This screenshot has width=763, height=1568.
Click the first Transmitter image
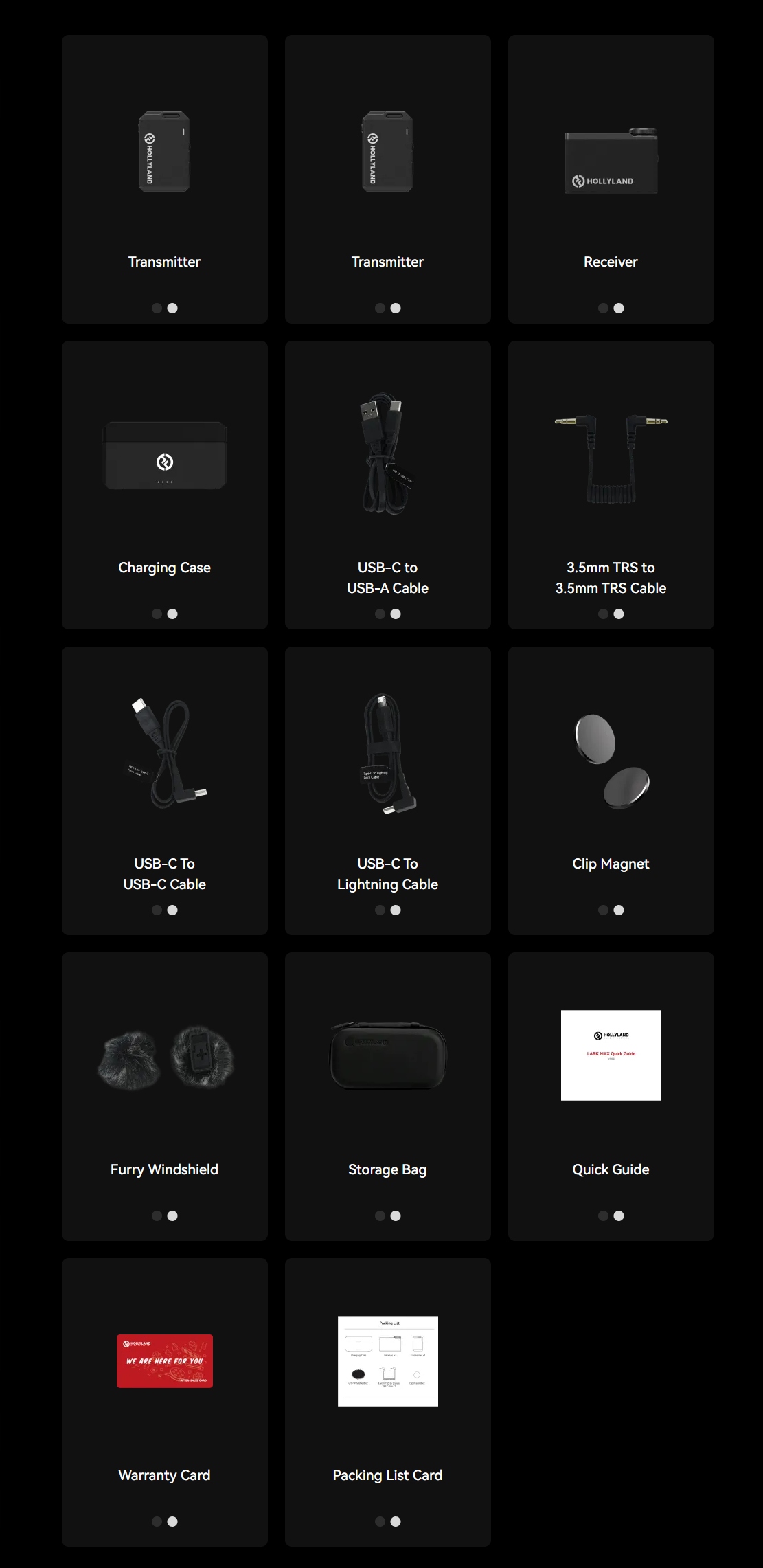point(165,152)
